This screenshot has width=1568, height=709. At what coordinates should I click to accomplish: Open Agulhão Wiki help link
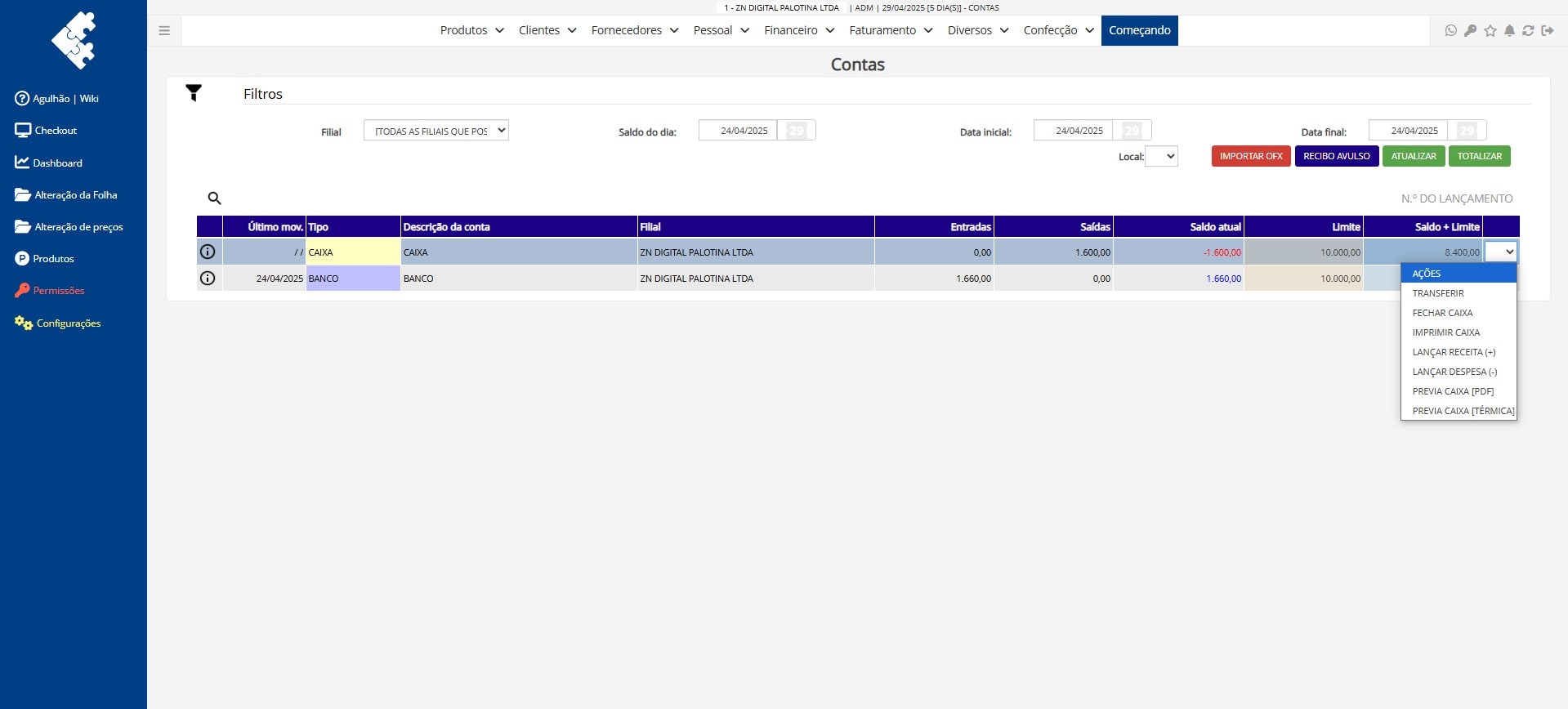point(56,98)
